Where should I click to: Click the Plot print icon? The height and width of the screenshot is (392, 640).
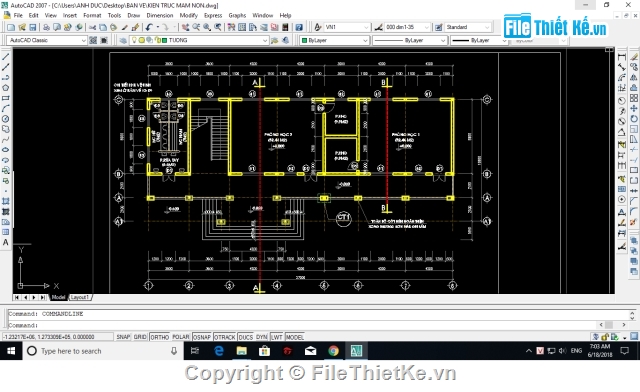point(47,27)
